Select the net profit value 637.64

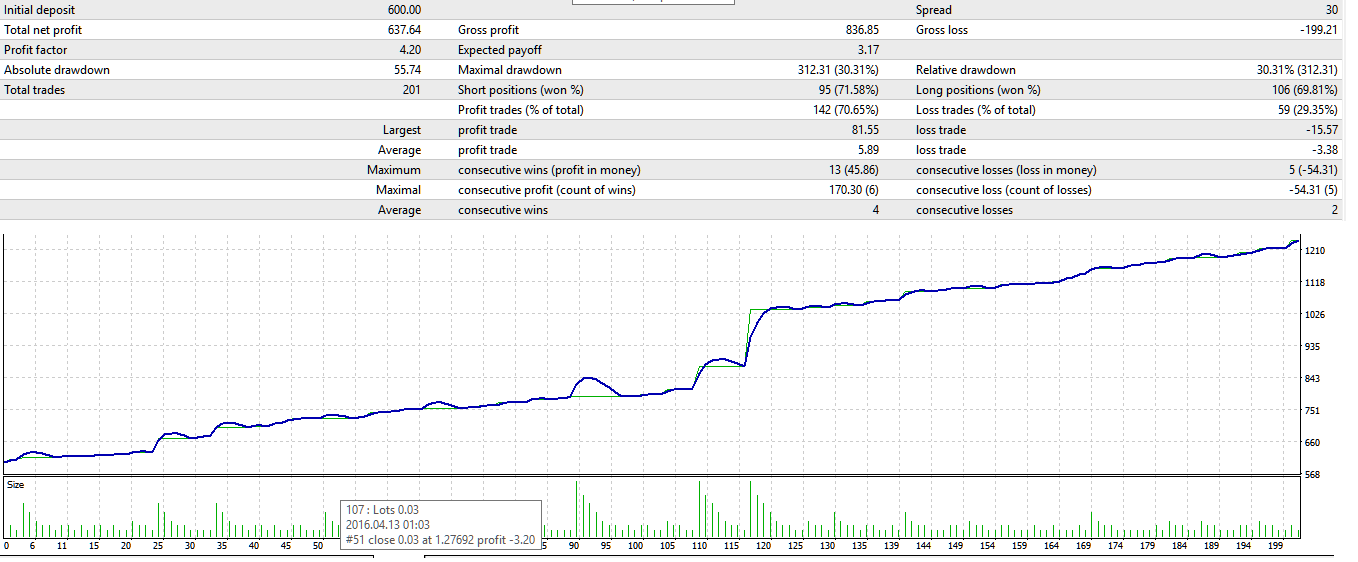point(404,30)
